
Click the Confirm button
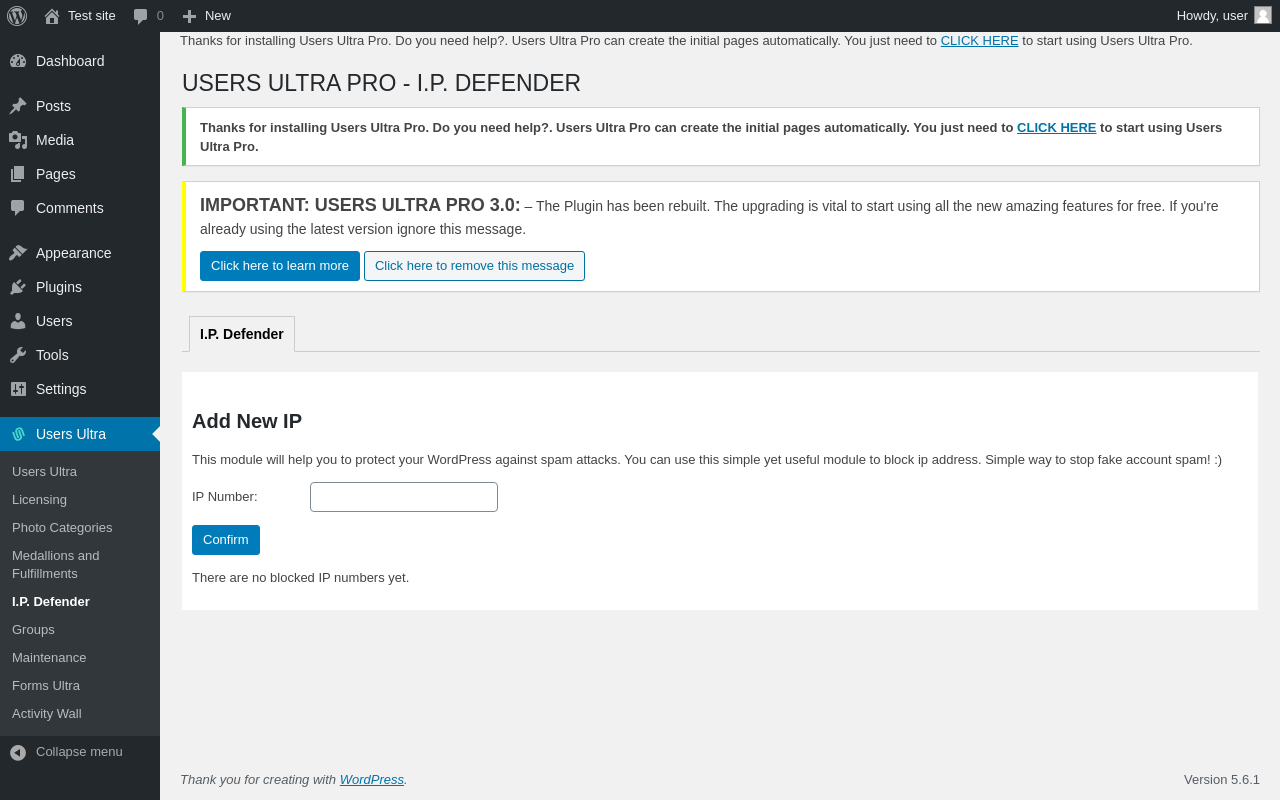[226, 540]
